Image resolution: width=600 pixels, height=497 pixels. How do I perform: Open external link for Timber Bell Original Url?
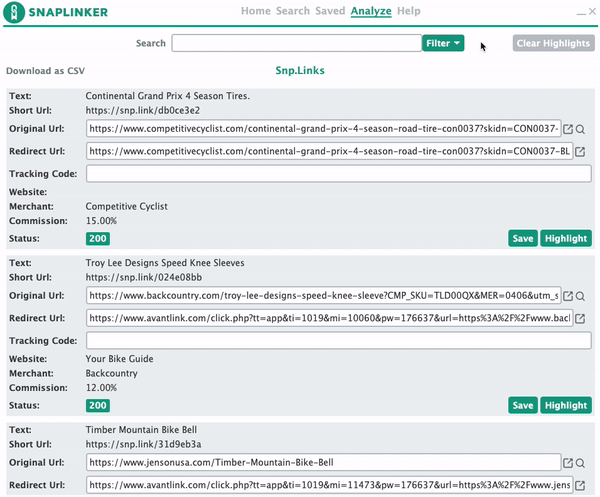pos(568,463)
